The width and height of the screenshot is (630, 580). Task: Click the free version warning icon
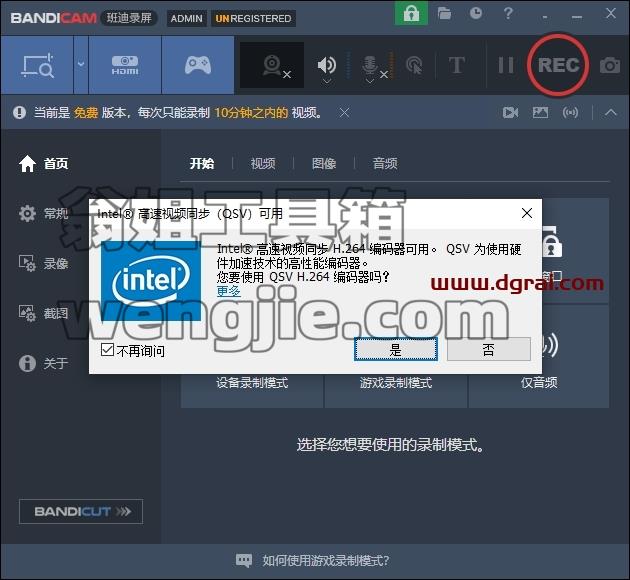[19, 112]
